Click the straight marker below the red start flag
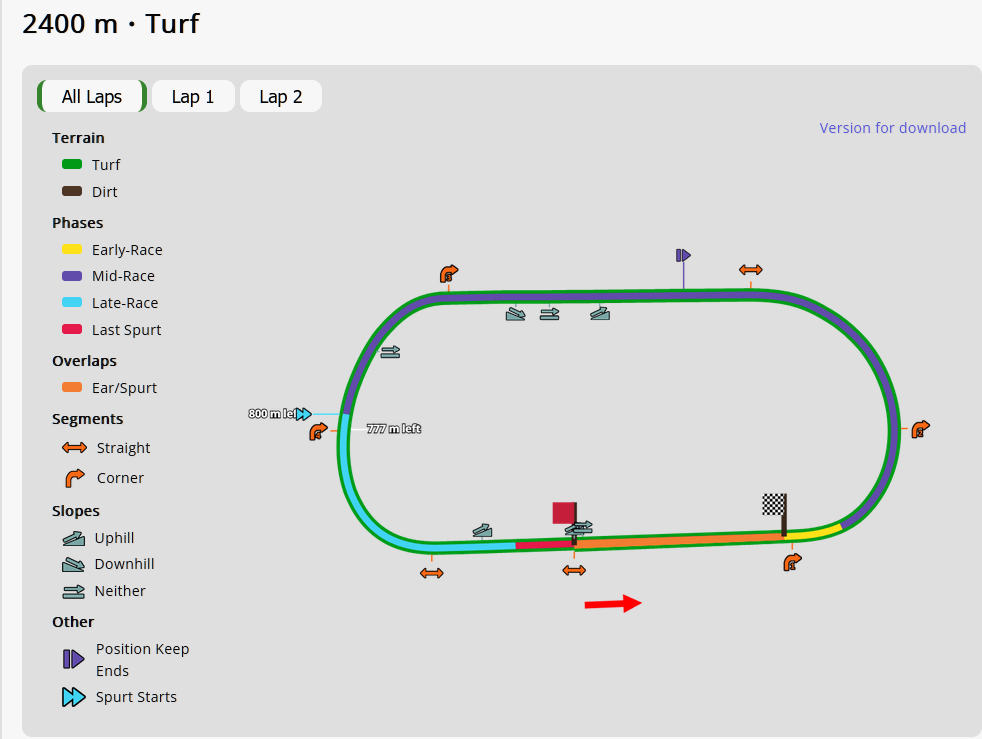Image resolution: width=982 pixels, height=739 pixels. click(x=574, y=570)
